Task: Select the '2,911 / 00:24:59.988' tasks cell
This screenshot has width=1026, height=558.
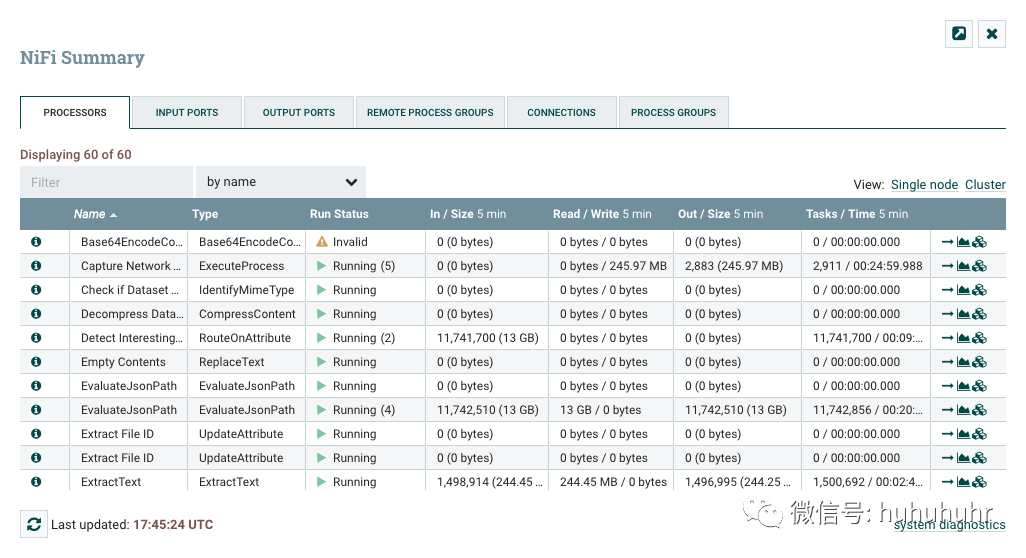Action: pos(866,266)
